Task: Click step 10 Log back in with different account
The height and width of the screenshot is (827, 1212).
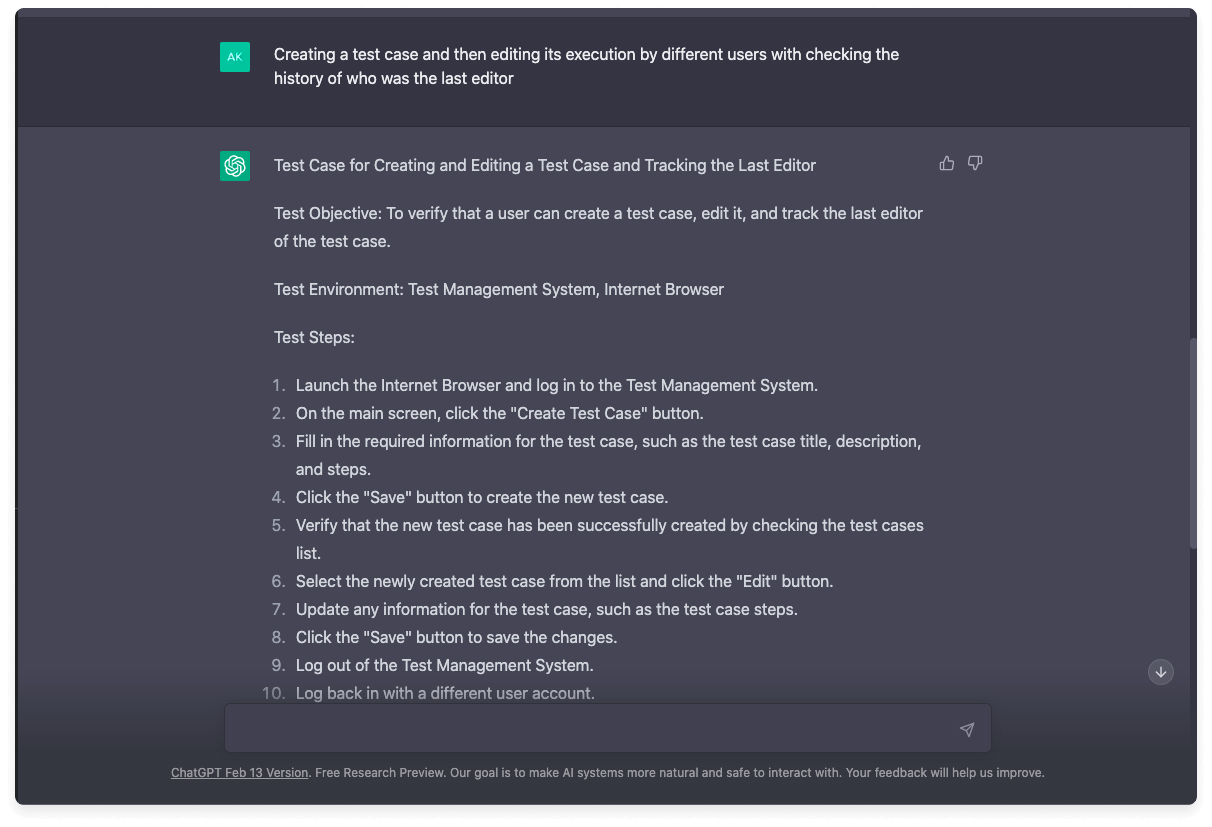Action: [445, 694]
